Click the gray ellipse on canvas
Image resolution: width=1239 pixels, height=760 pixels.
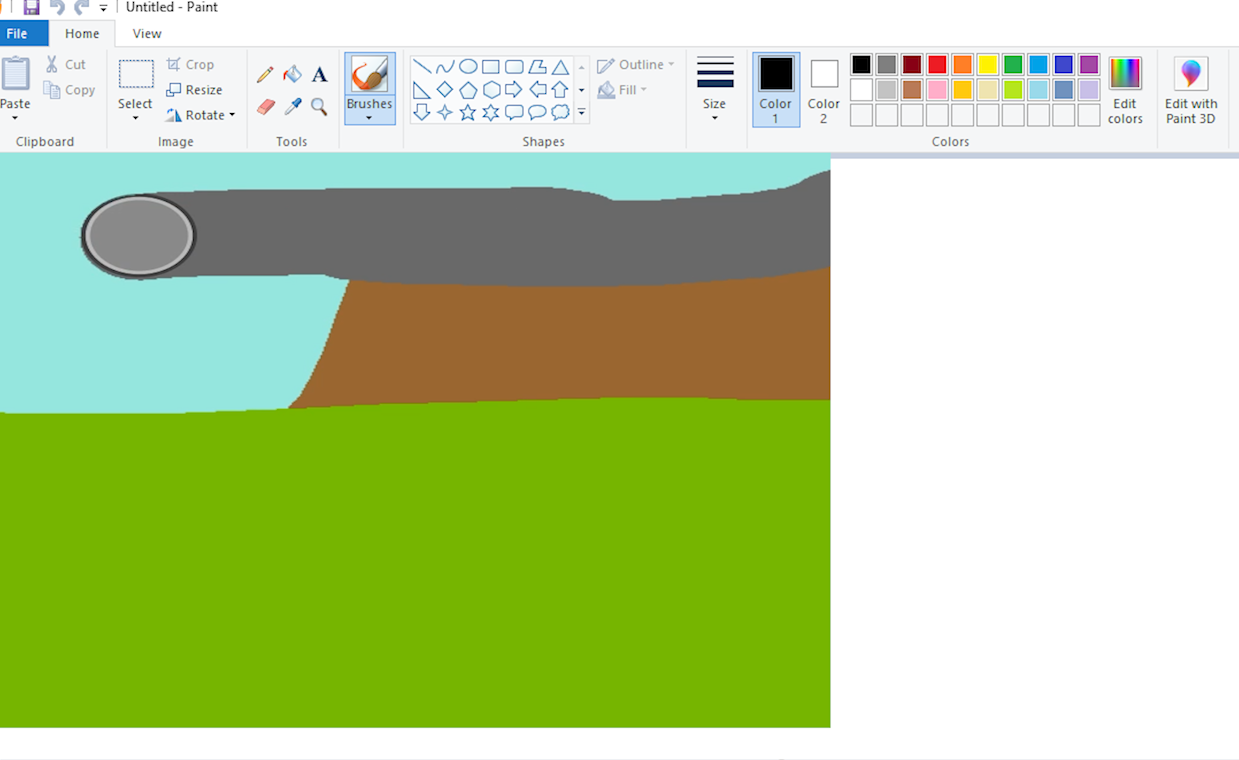[x=138, y=236]
